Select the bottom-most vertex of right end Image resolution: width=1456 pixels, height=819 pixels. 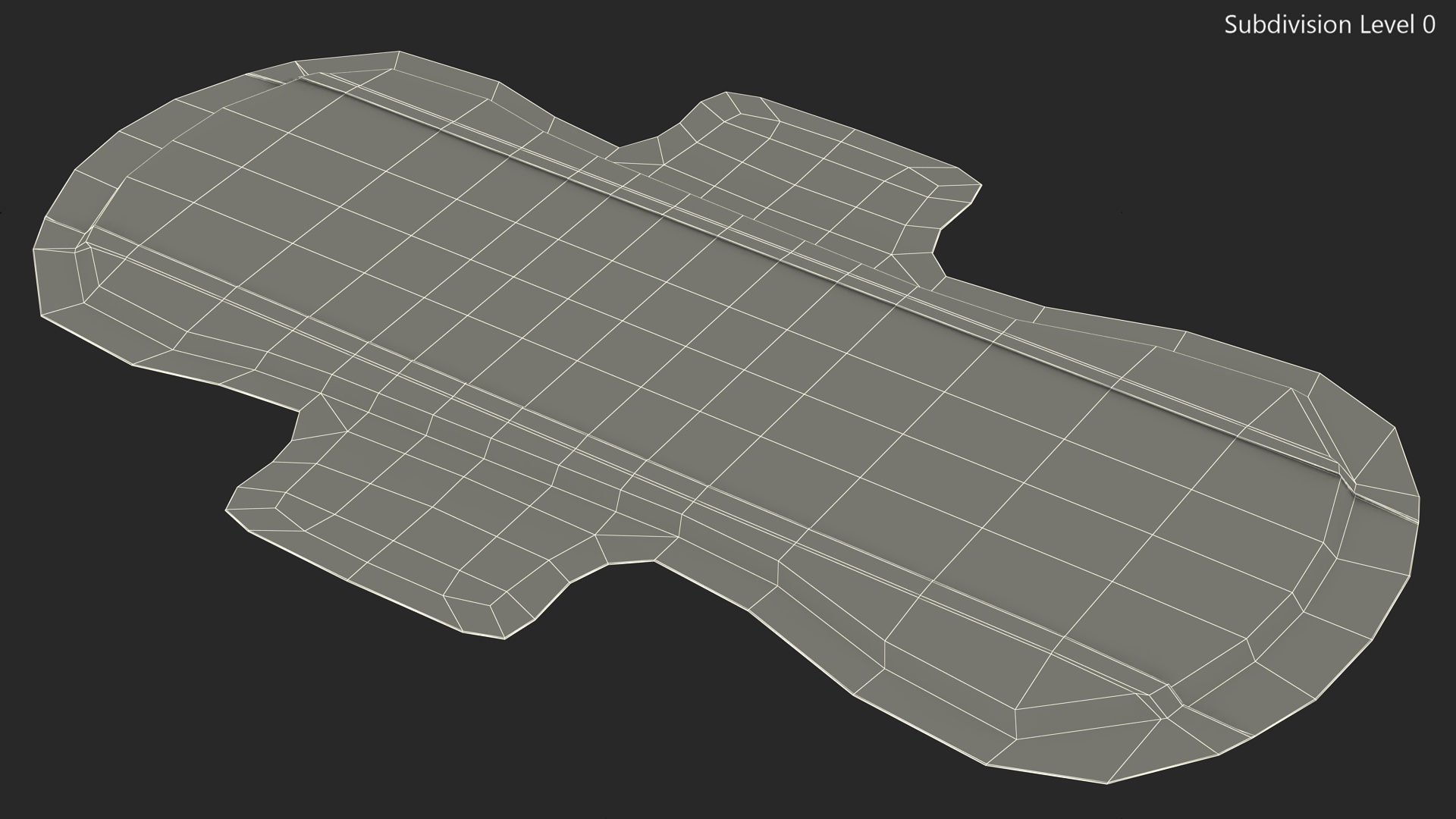pyautogui.click(x=1108, y=783)
